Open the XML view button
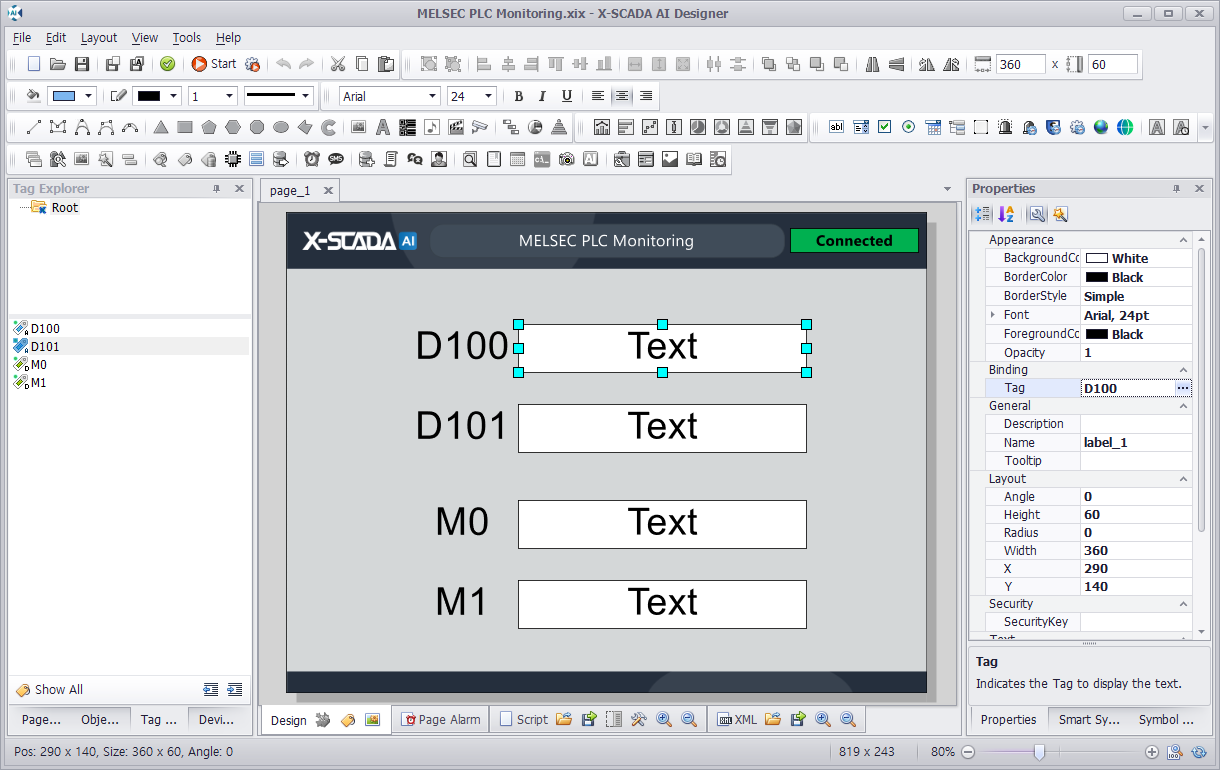Viewport: 1220px width, 770px height. point(737,719)
